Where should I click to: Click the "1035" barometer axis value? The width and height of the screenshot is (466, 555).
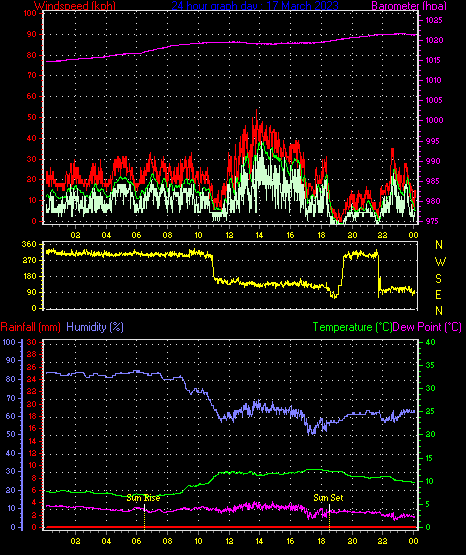click(x=434, y=20)
